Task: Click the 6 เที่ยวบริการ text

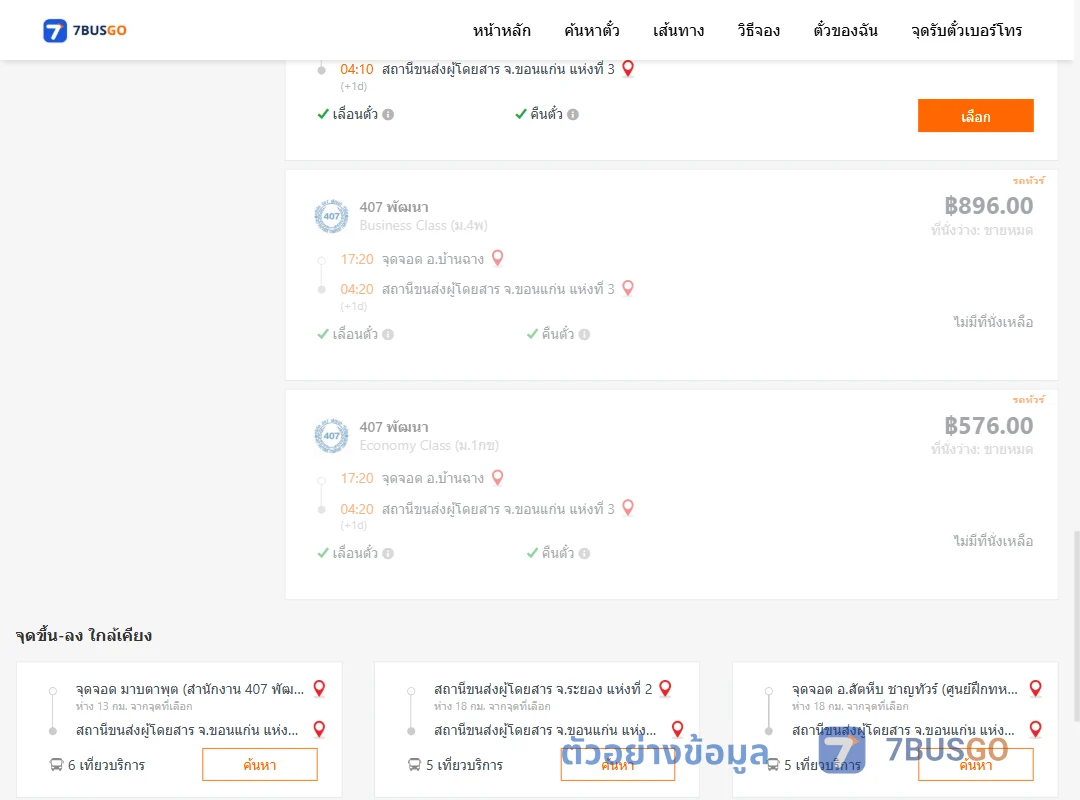Action: point(106,765)
